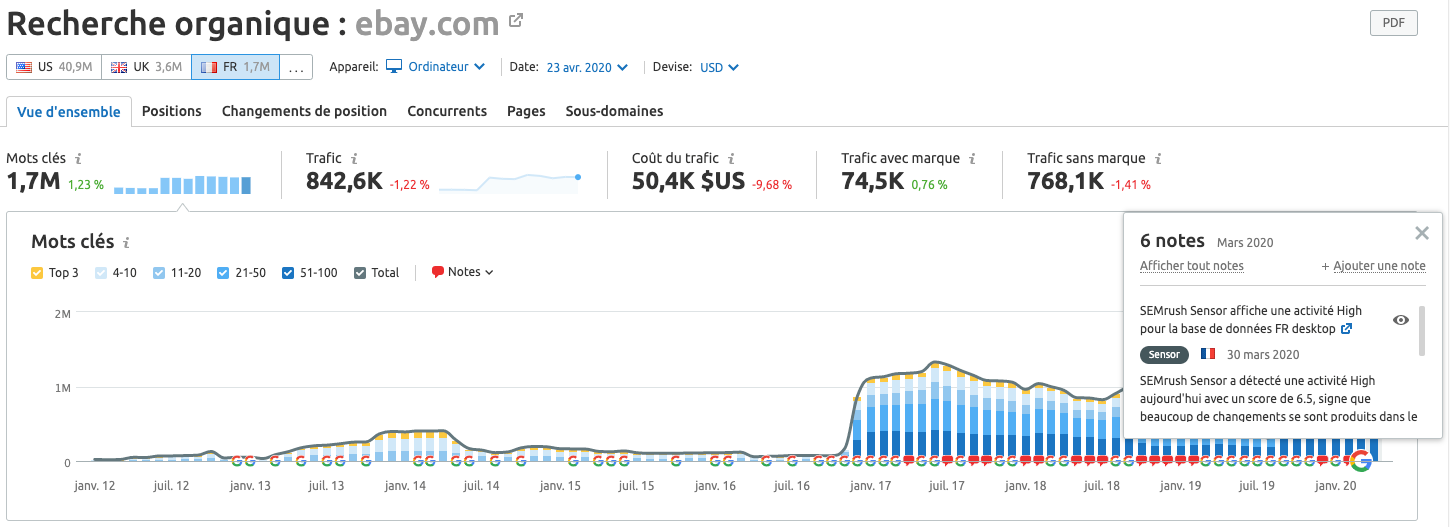Click the large Google marker at chart end
Screen dimensions: 1450x527
pyautogui.click(x=1360, y=460)
